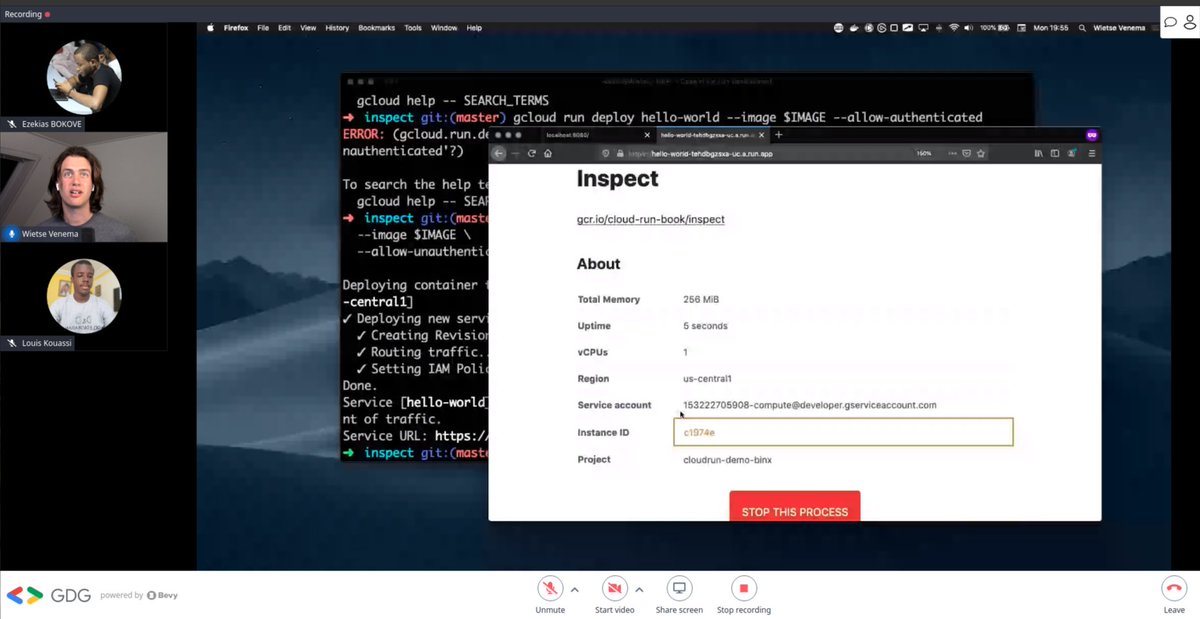The width and height of the screenshot is (1200, 619).
Task: Click the powered by Bevy link
Action: [x=139, y=595]
